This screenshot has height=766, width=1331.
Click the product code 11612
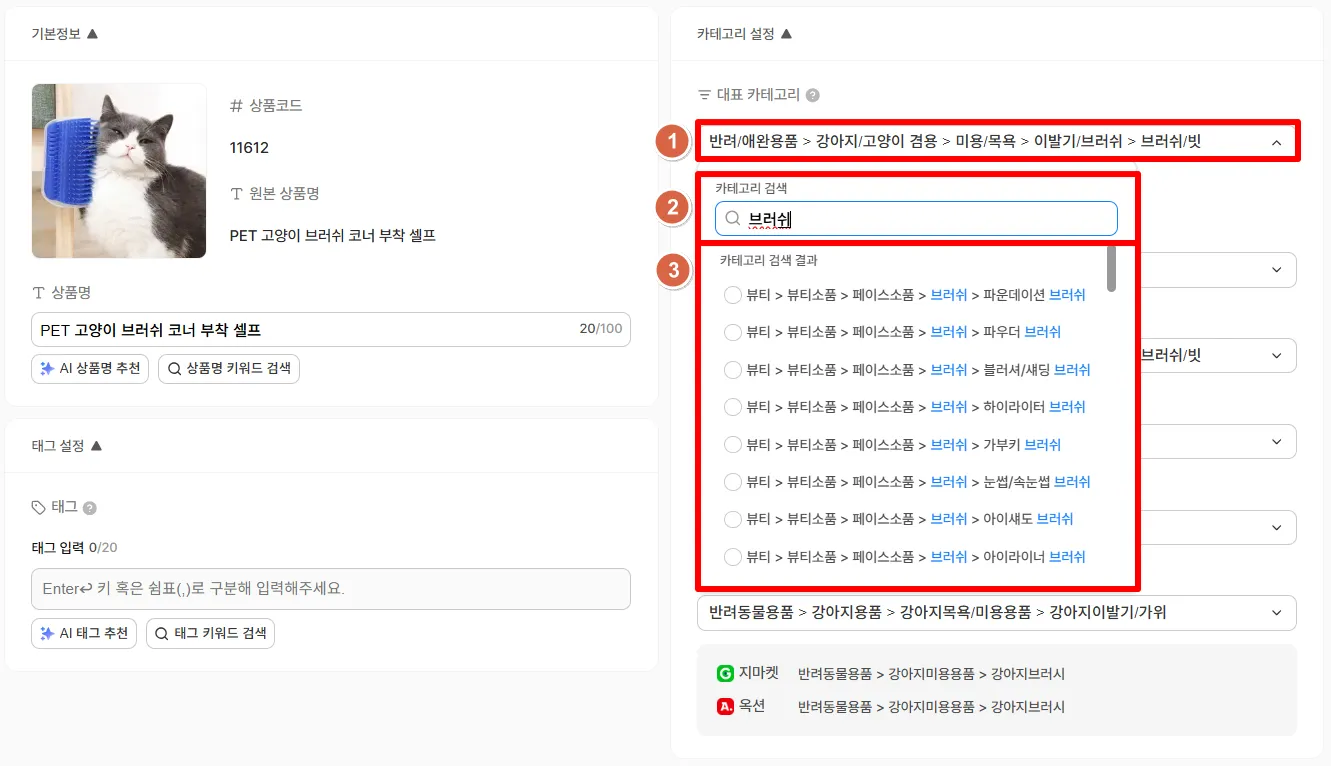pos(249,148)
